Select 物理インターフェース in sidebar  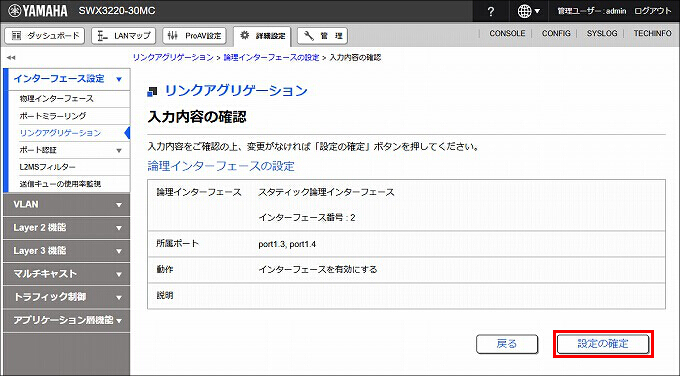point(56,98)
